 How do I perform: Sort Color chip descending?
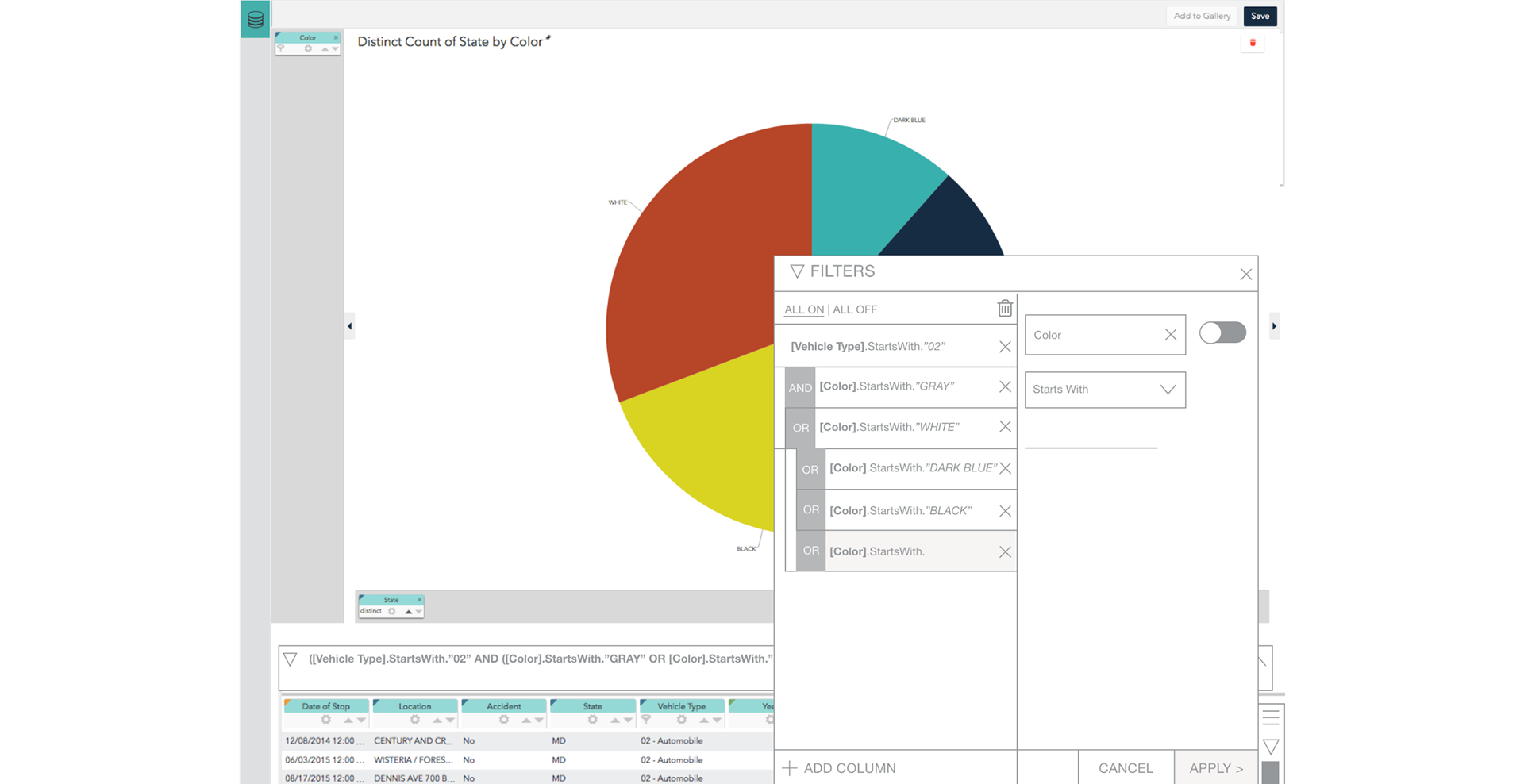pyautogui.click(x=335, y=49)
